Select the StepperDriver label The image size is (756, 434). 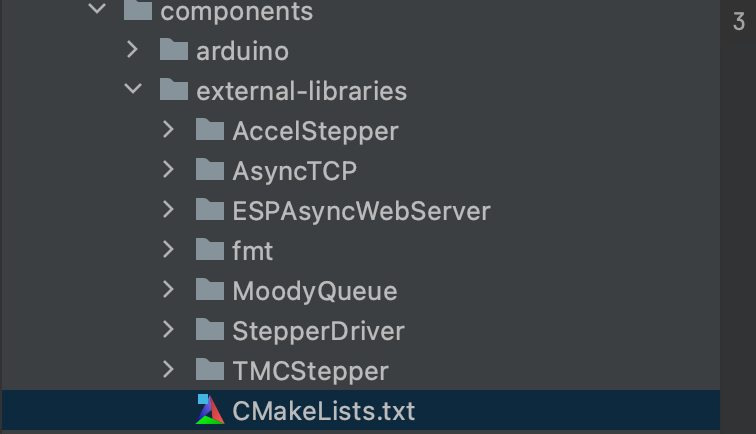pyautogui.click(x=318, y=331)
